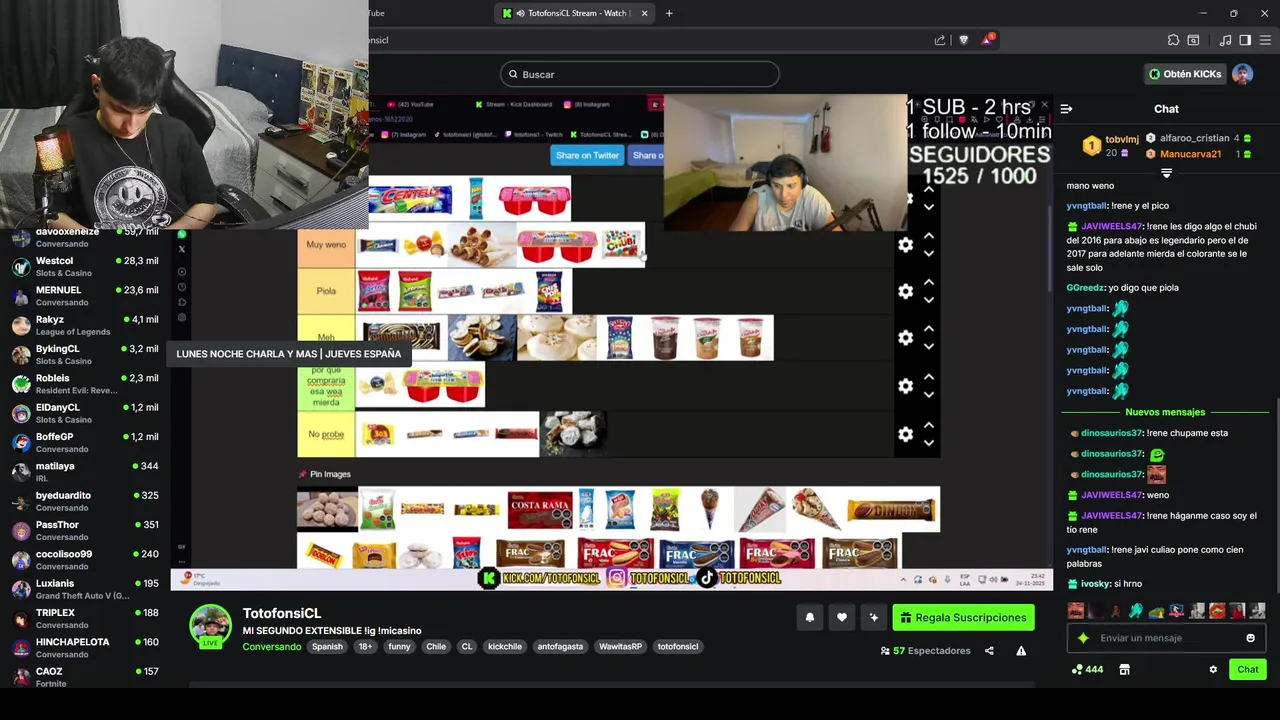Image resolution: width=1280 pixels, height=720 pixels.
Task: Show the 57 Espectadores viewer list
Action: [x=925, y=651]
